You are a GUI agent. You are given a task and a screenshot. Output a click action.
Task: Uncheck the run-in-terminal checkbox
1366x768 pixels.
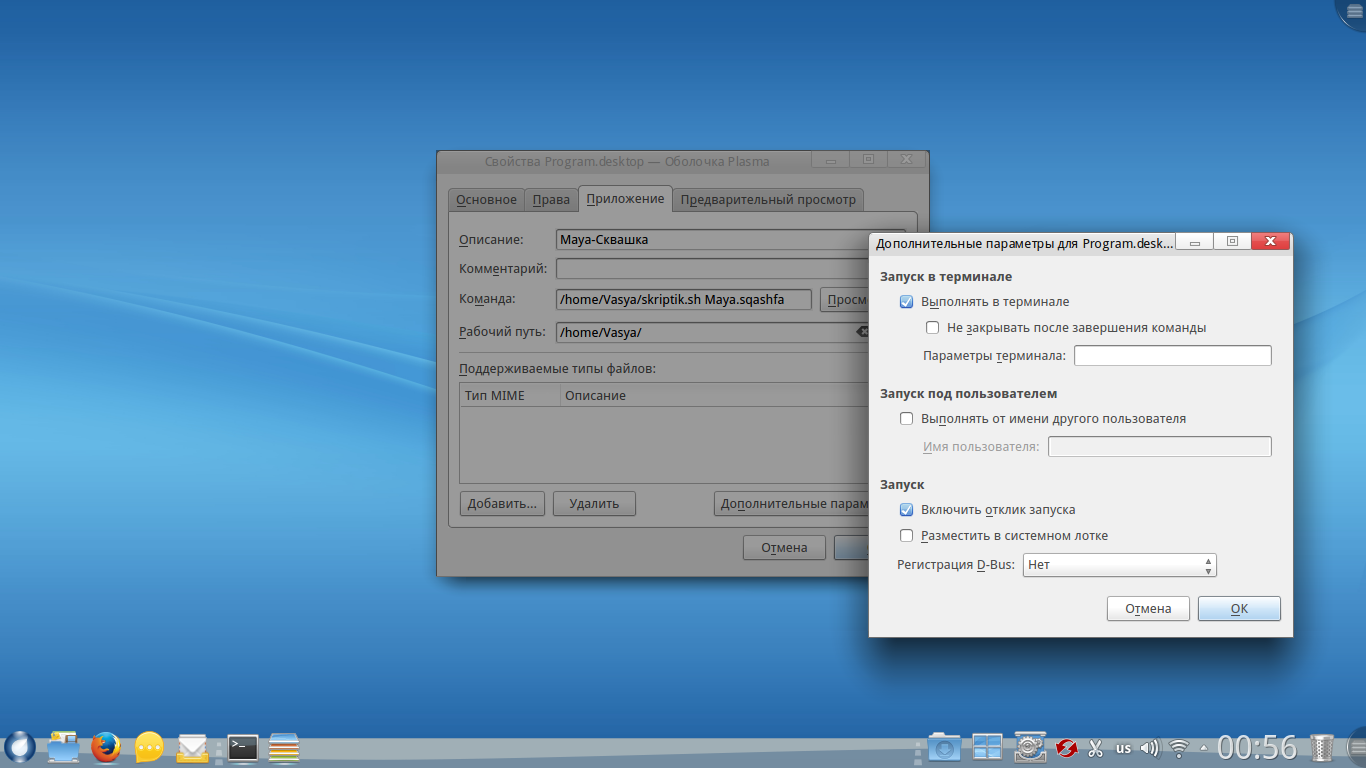pos(907,301)
